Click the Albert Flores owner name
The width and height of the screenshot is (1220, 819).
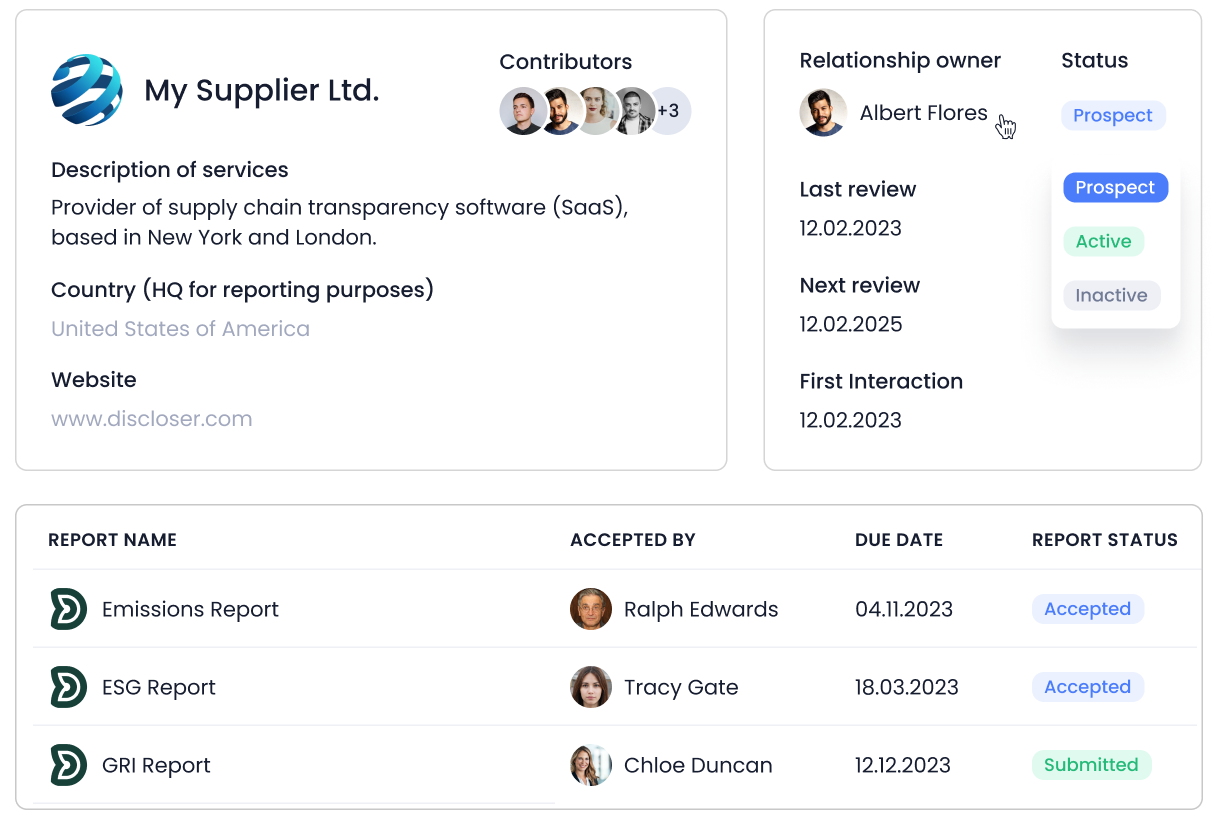click(924, 113)
